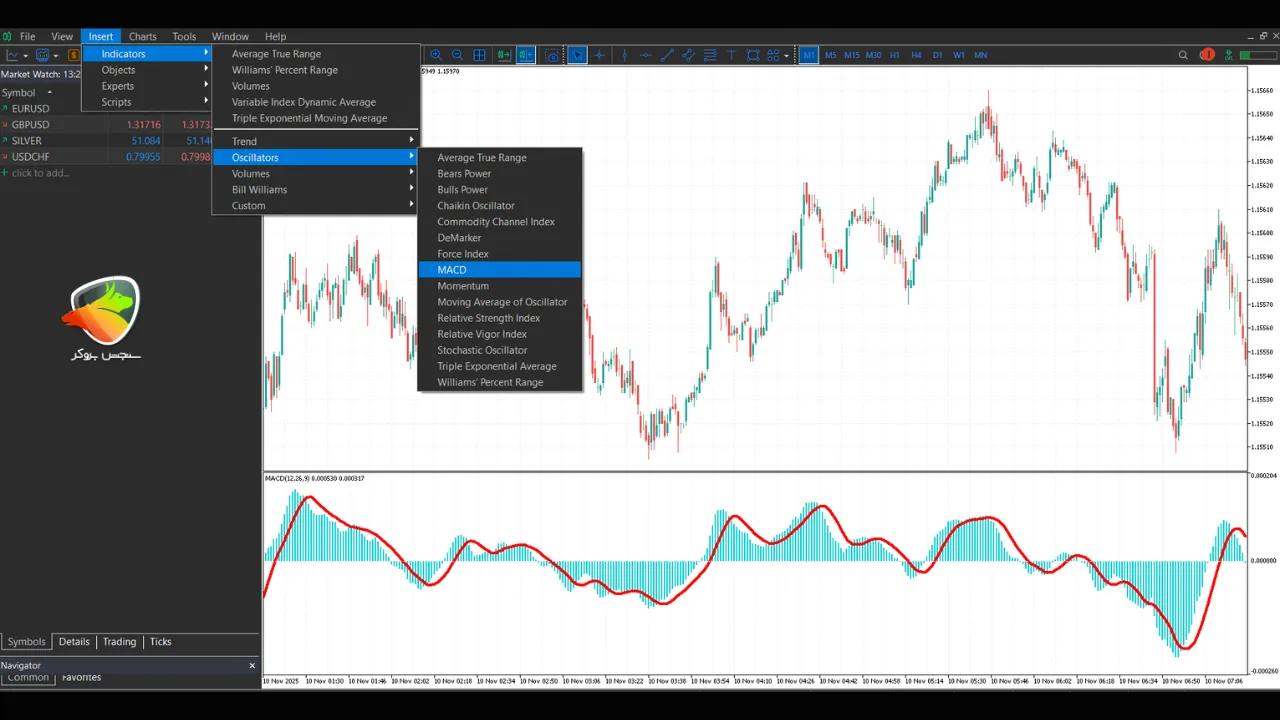Select the GBPUSD row in Market Watch
Image resolution: width=1280 pixels, height=720 pixels.
[30, 125]
